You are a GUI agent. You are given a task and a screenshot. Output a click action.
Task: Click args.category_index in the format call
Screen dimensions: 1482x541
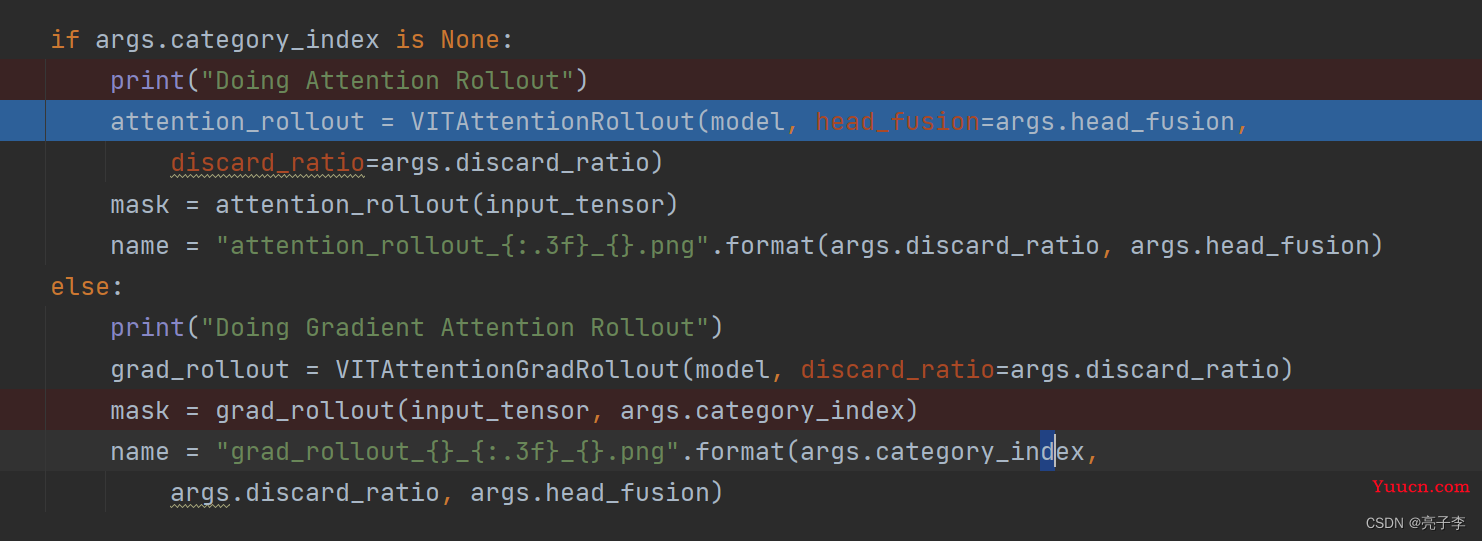(x=942, y=452)
